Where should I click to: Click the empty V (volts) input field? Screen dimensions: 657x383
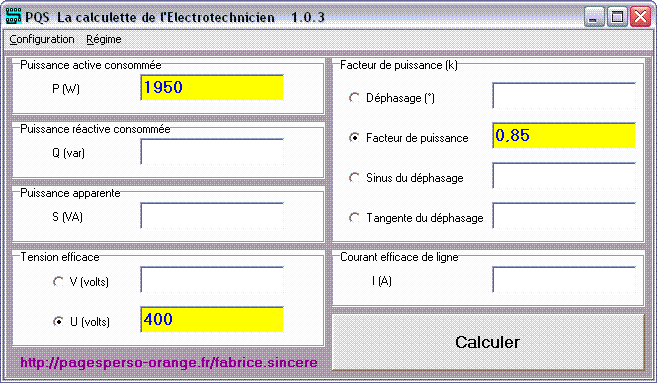click(x=212, y=279)
